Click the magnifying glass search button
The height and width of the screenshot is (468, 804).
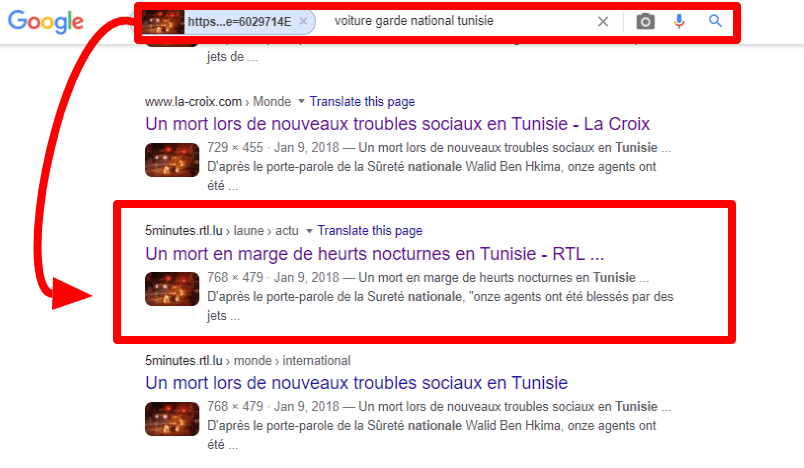(x=715, y=21)
